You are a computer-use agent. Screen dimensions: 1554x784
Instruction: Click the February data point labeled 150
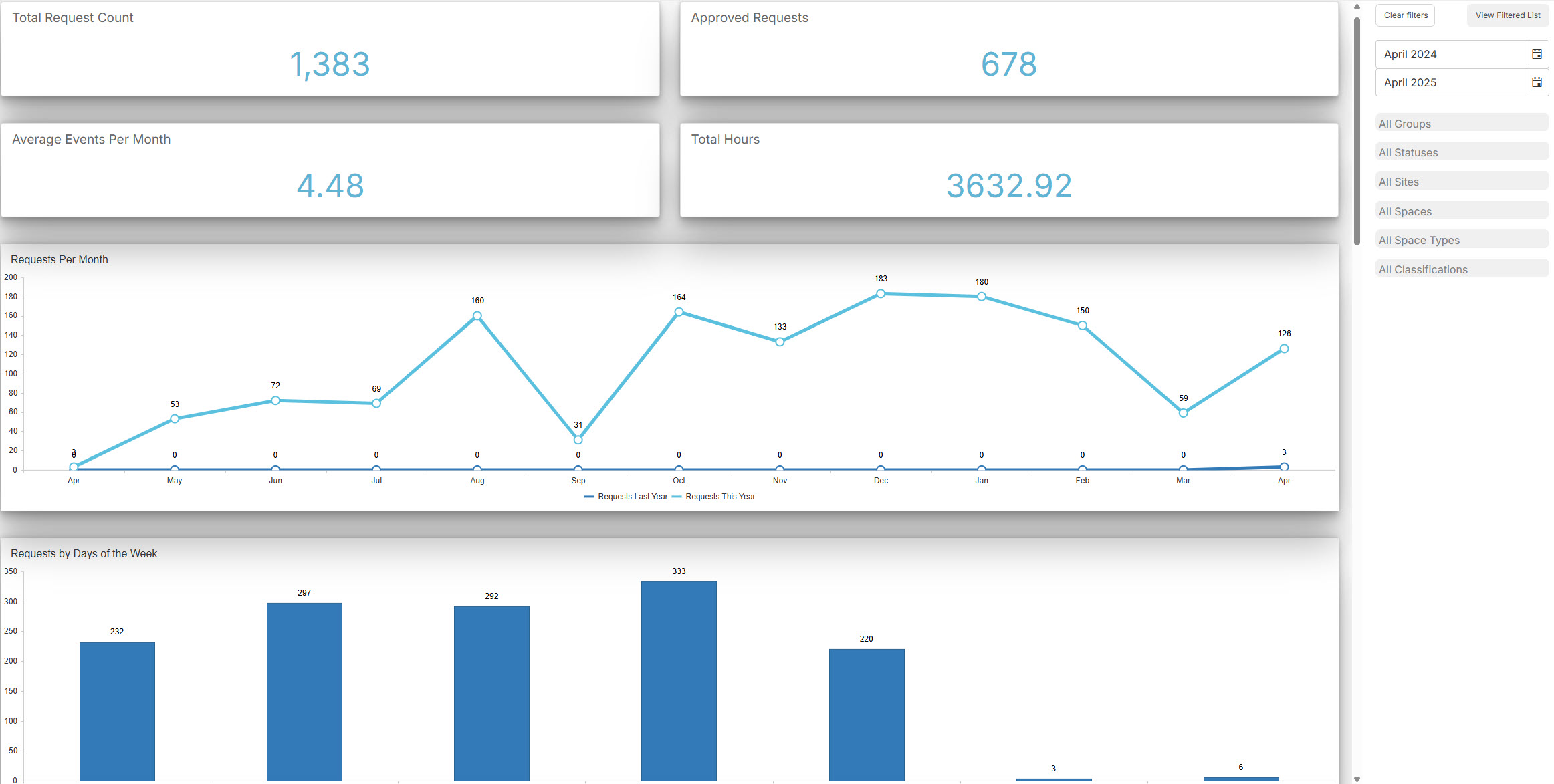(1083, 325)
